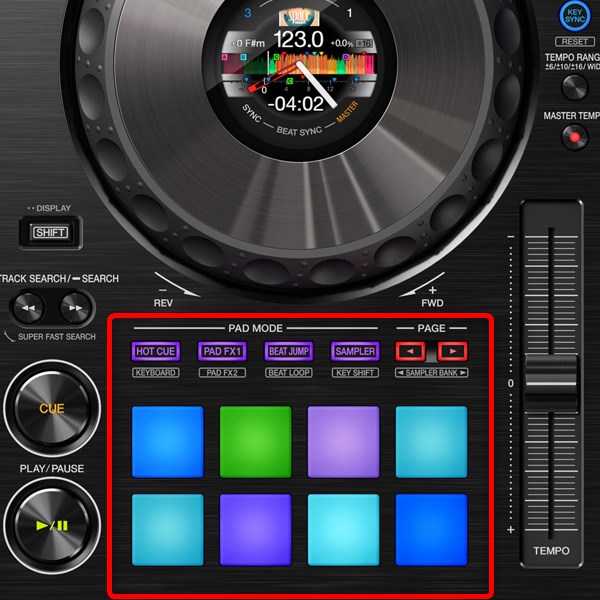This screenshot has width=600, height=600.
Task: Click the CUE button
Action: click(52, 408)
